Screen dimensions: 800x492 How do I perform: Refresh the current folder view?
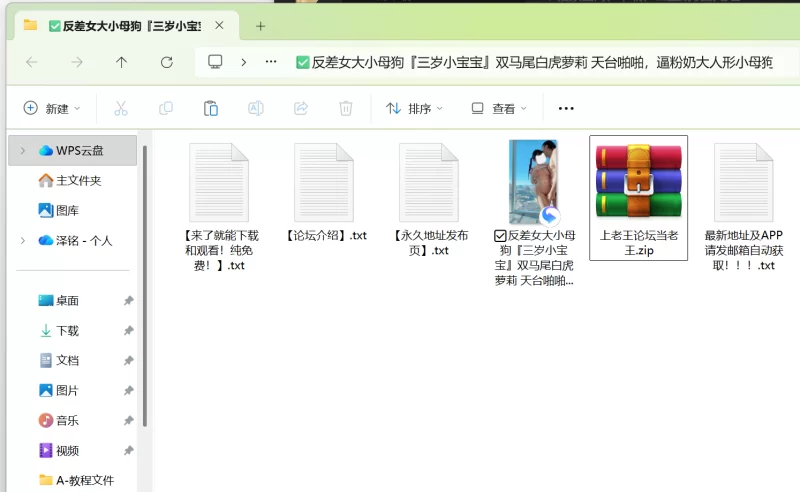(x=167, y=62)
